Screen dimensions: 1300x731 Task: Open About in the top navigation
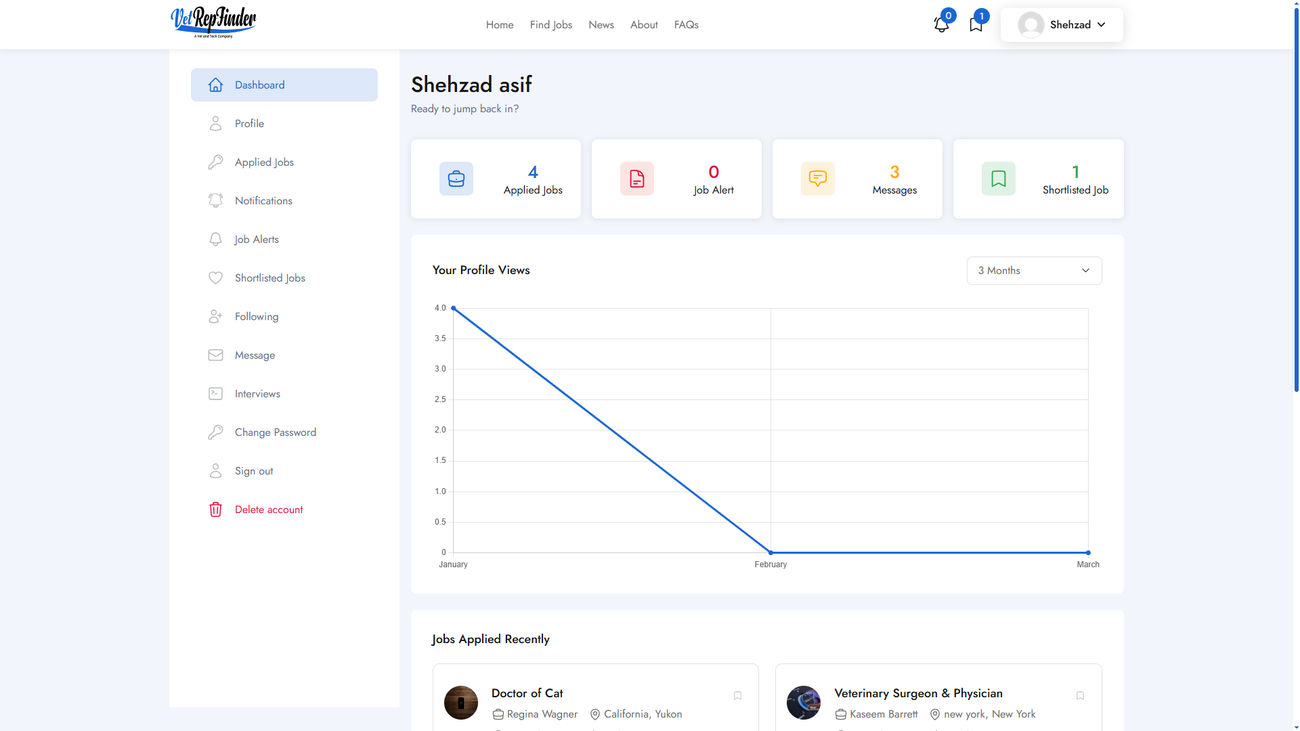tap(644, 25)
